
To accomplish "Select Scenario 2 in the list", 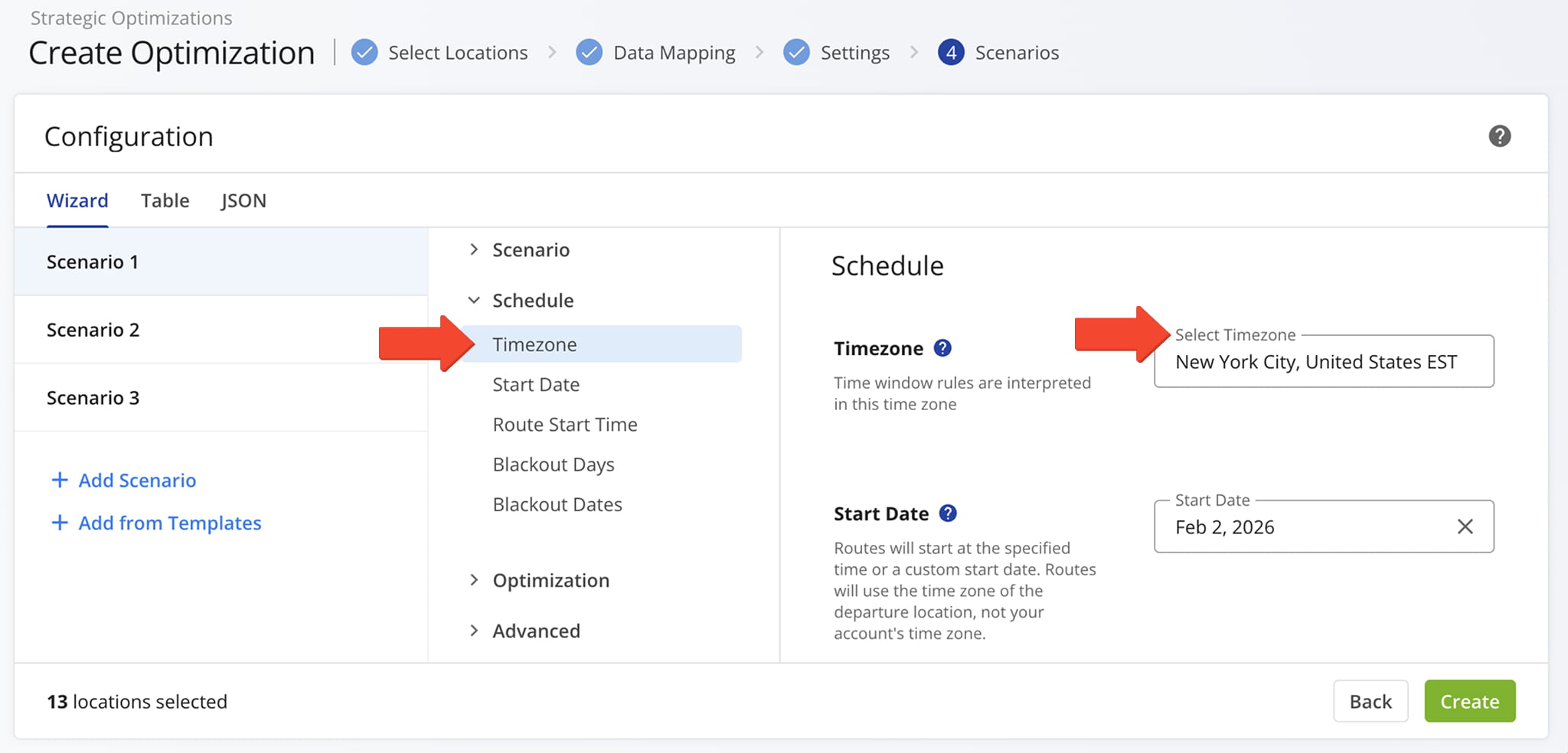I will click(x=93, y=330).
